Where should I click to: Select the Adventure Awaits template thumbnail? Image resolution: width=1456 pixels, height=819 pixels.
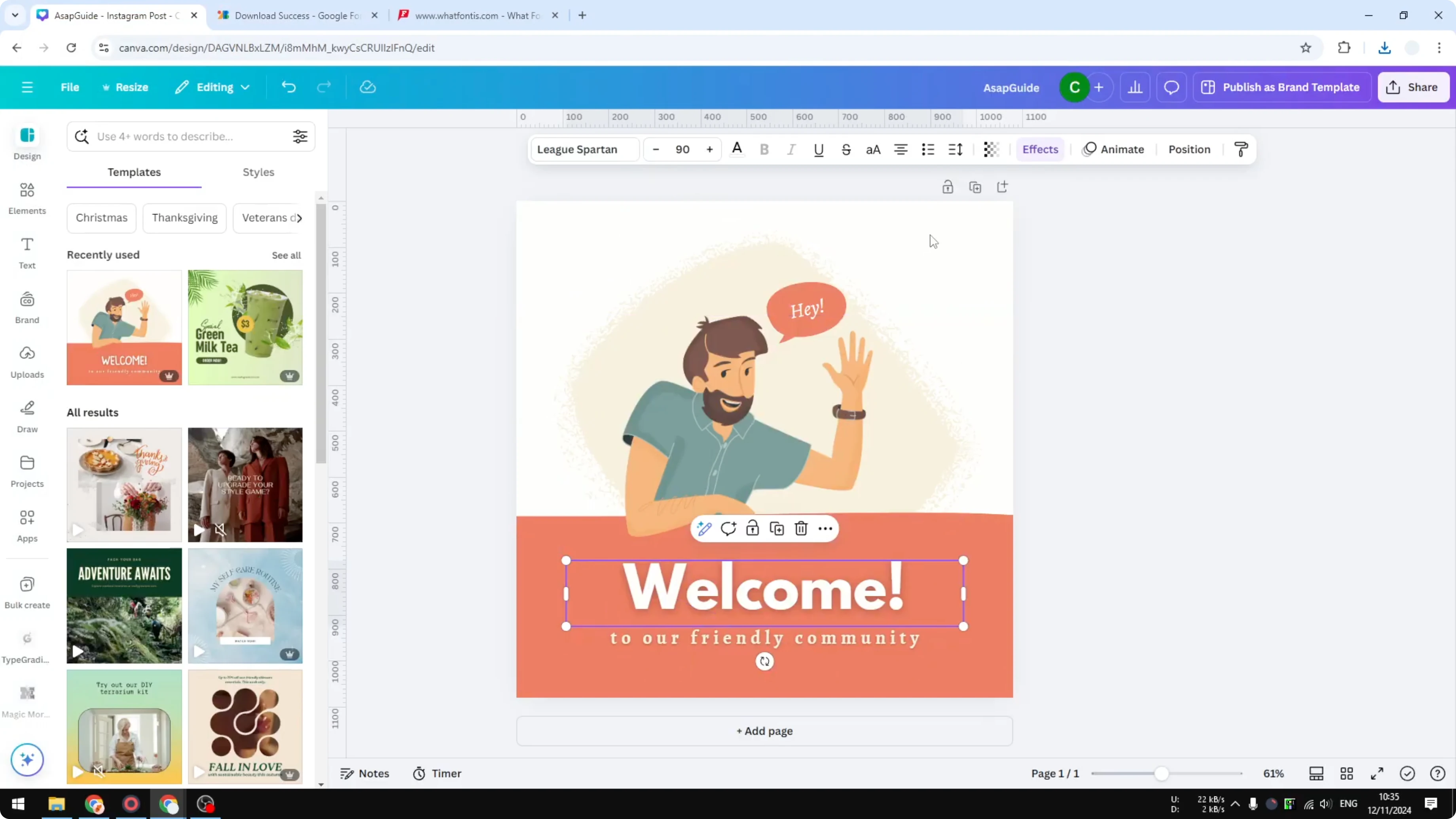[124, 605]
